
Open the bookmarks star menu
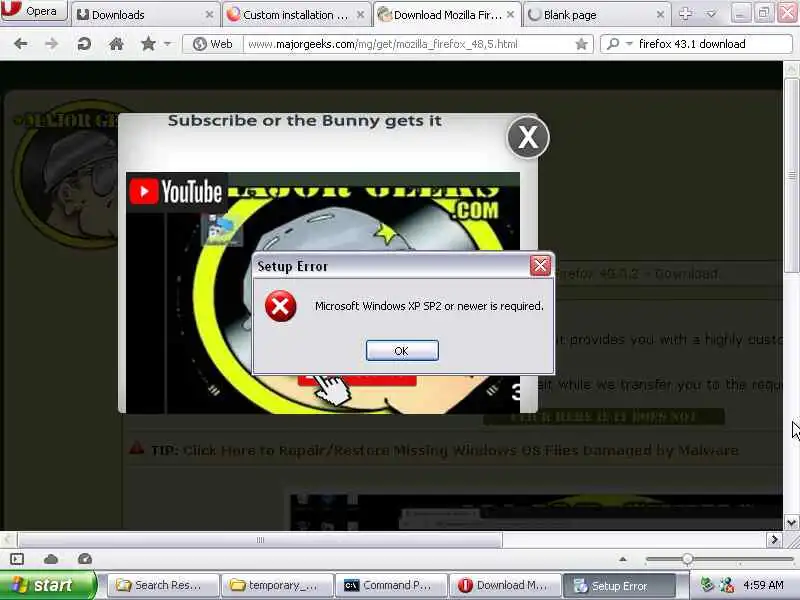click(148, 44)
